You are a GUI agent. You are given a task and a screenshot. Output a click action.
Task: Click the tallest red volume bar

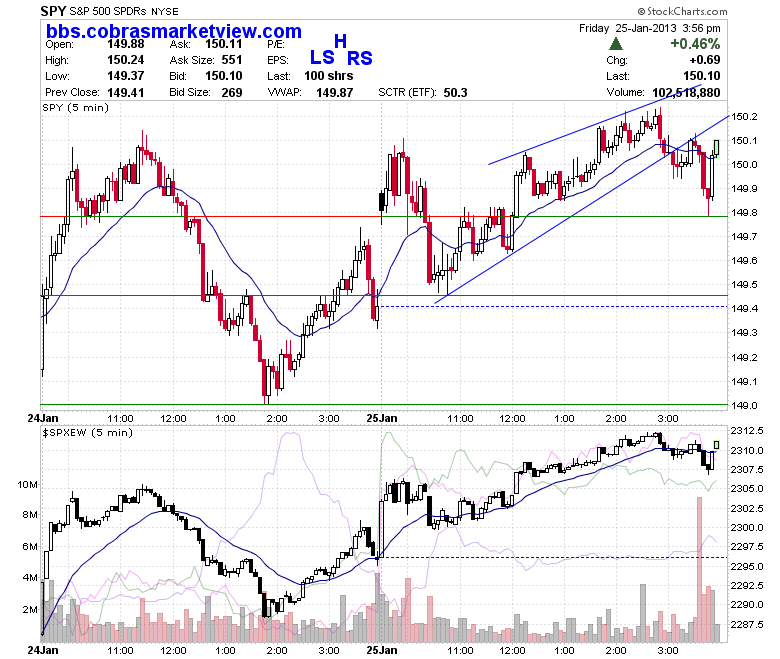point(699,569)
